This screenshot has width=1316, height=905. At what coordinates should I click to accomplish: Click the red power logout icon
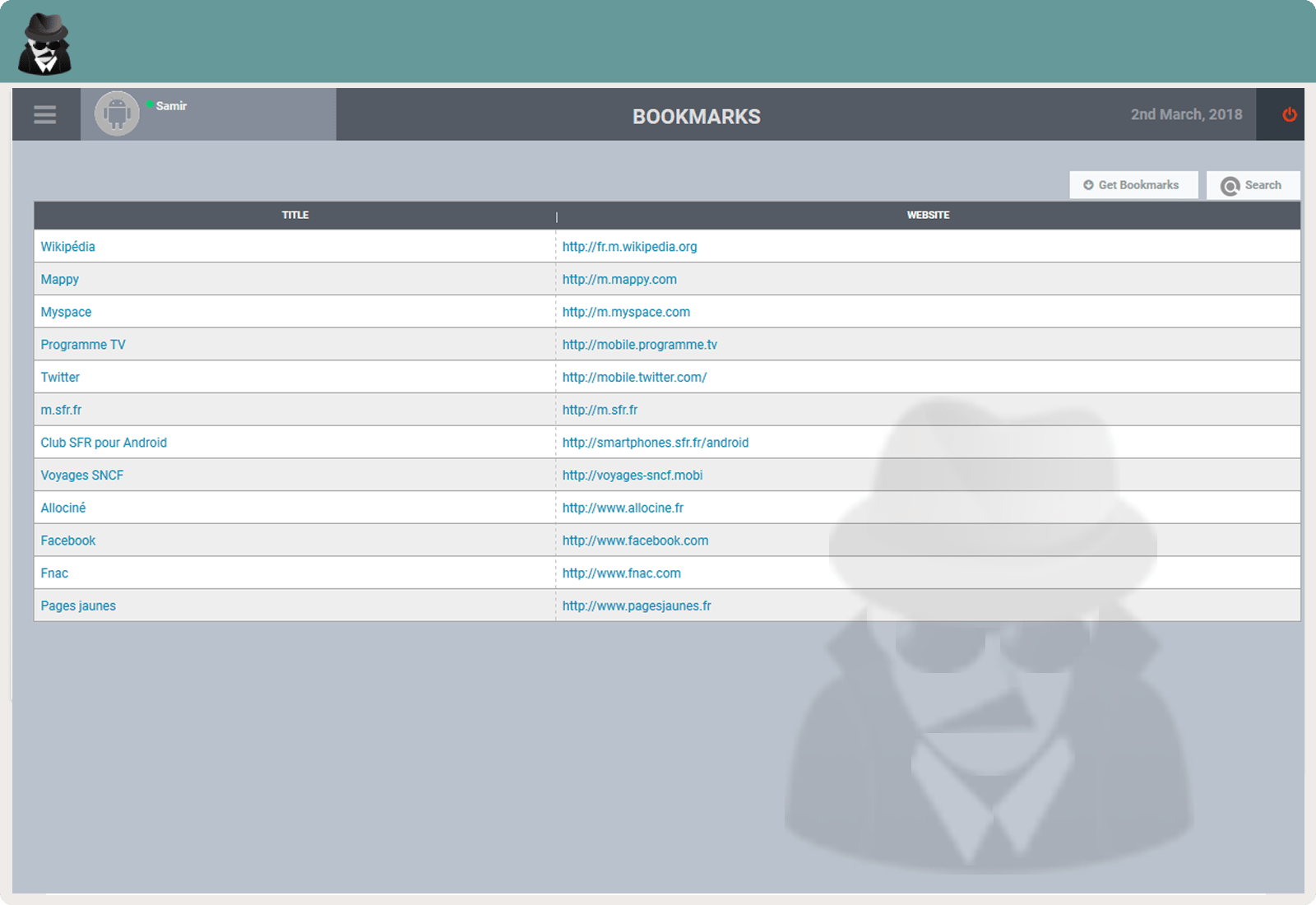(1289, 114)
